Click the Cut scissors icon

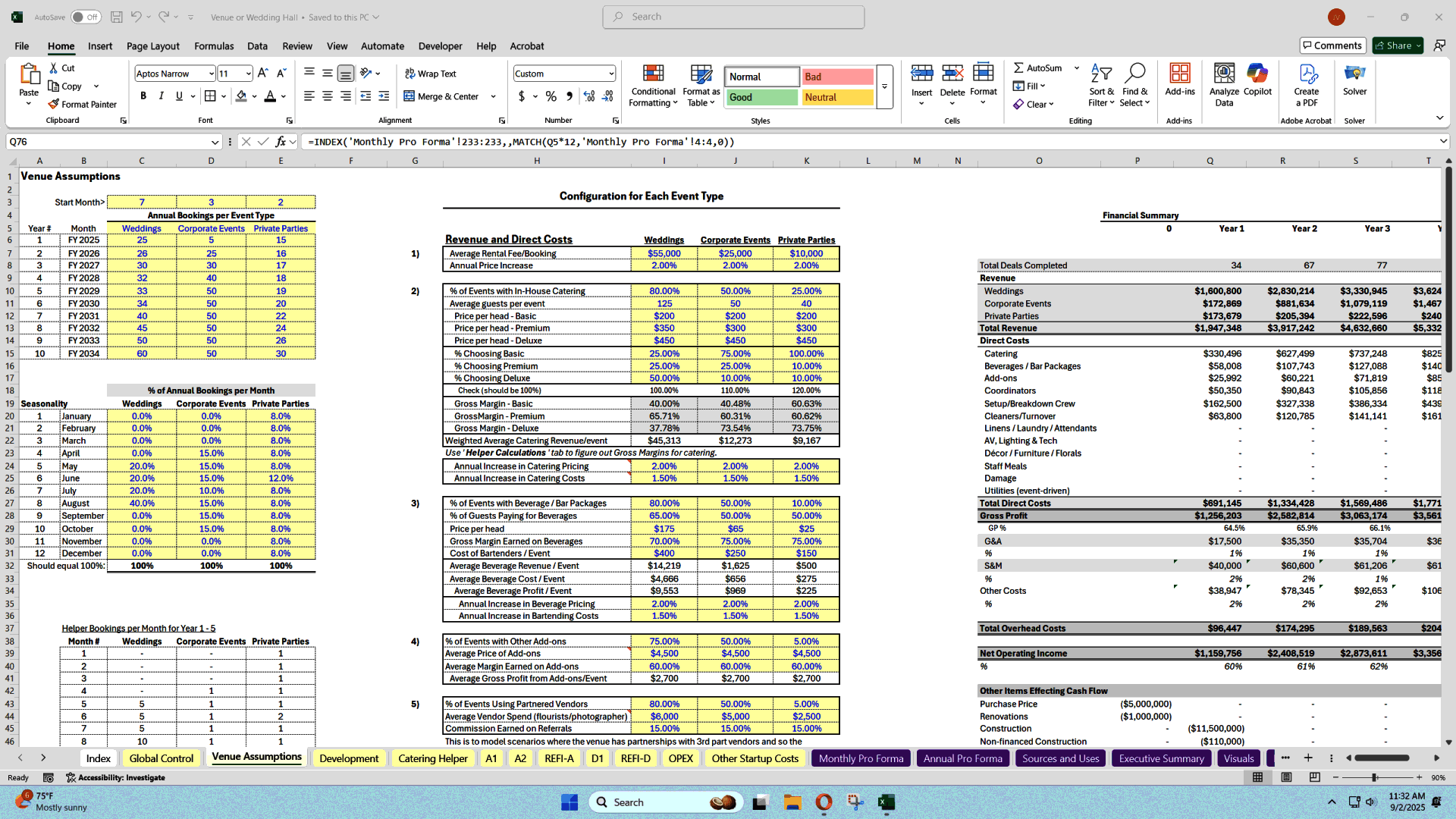[54, 68]
